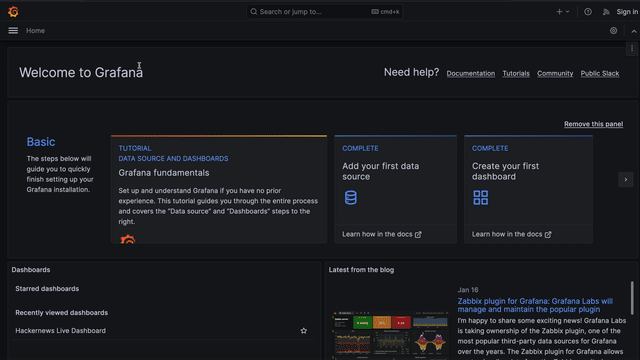This screenshot has width=640, height=360.
Task: Click the 'Starred dashboards' heading
Action: coord(47,289)
